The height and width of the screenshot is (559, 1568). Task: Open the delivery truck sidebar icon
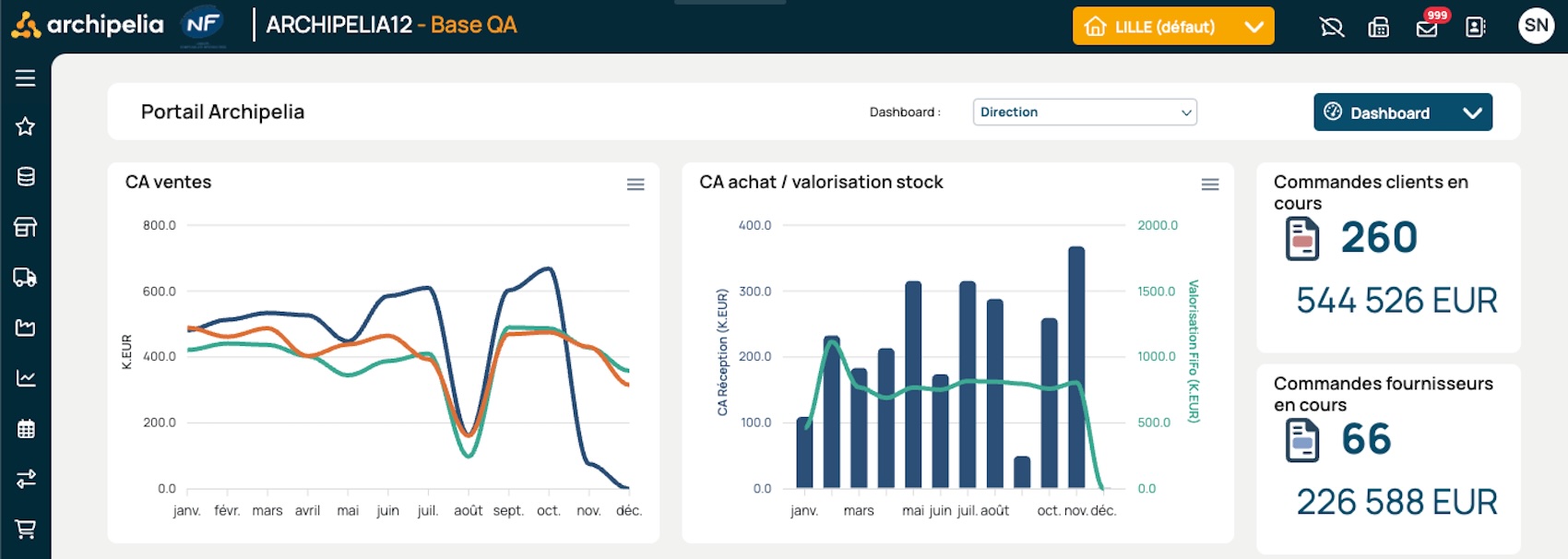pyautogui.click(x=25, y=278)
